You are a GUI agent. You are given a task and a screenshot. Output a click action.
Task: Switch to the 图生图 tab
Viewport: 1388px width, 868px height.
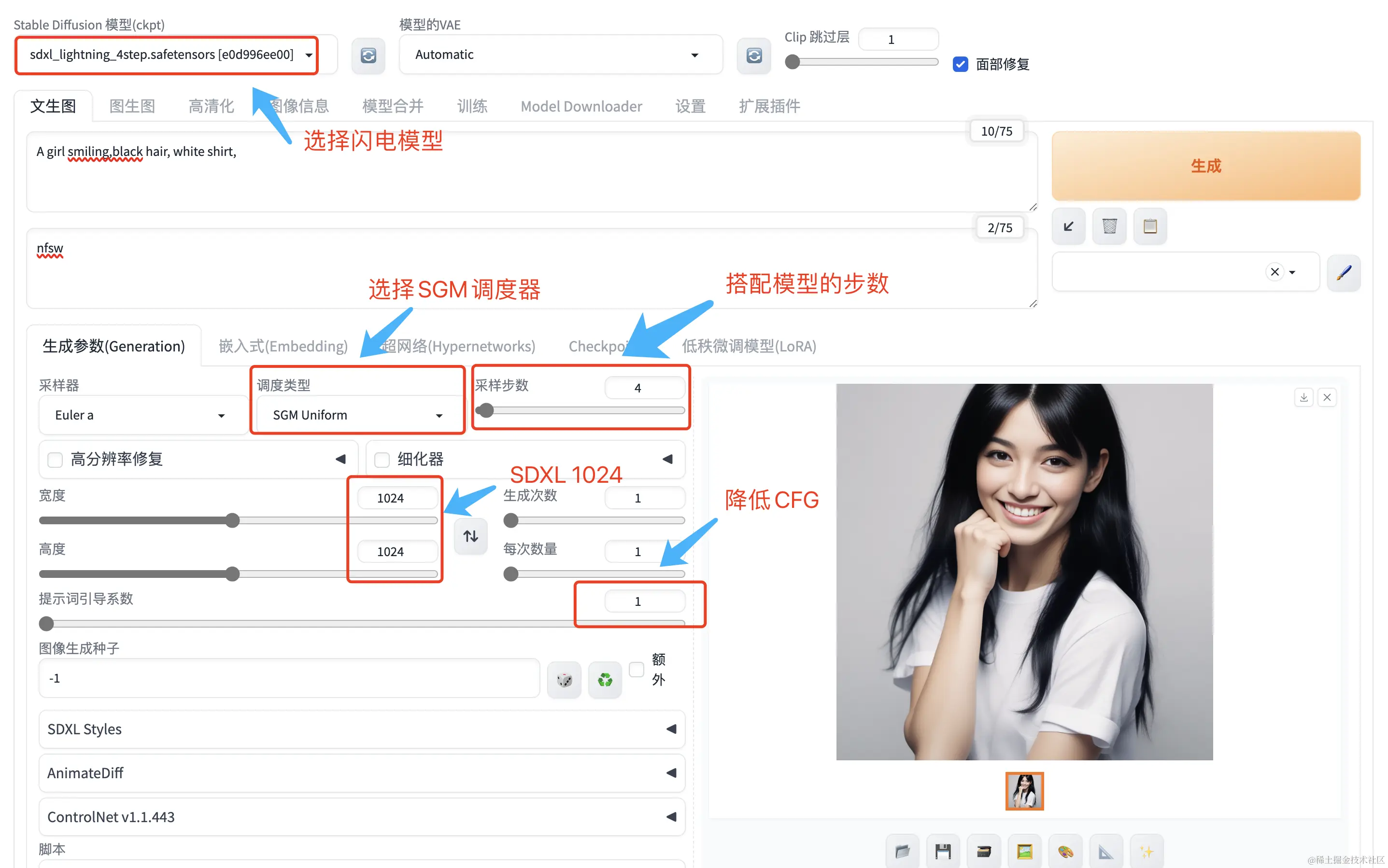pos(132,106)
